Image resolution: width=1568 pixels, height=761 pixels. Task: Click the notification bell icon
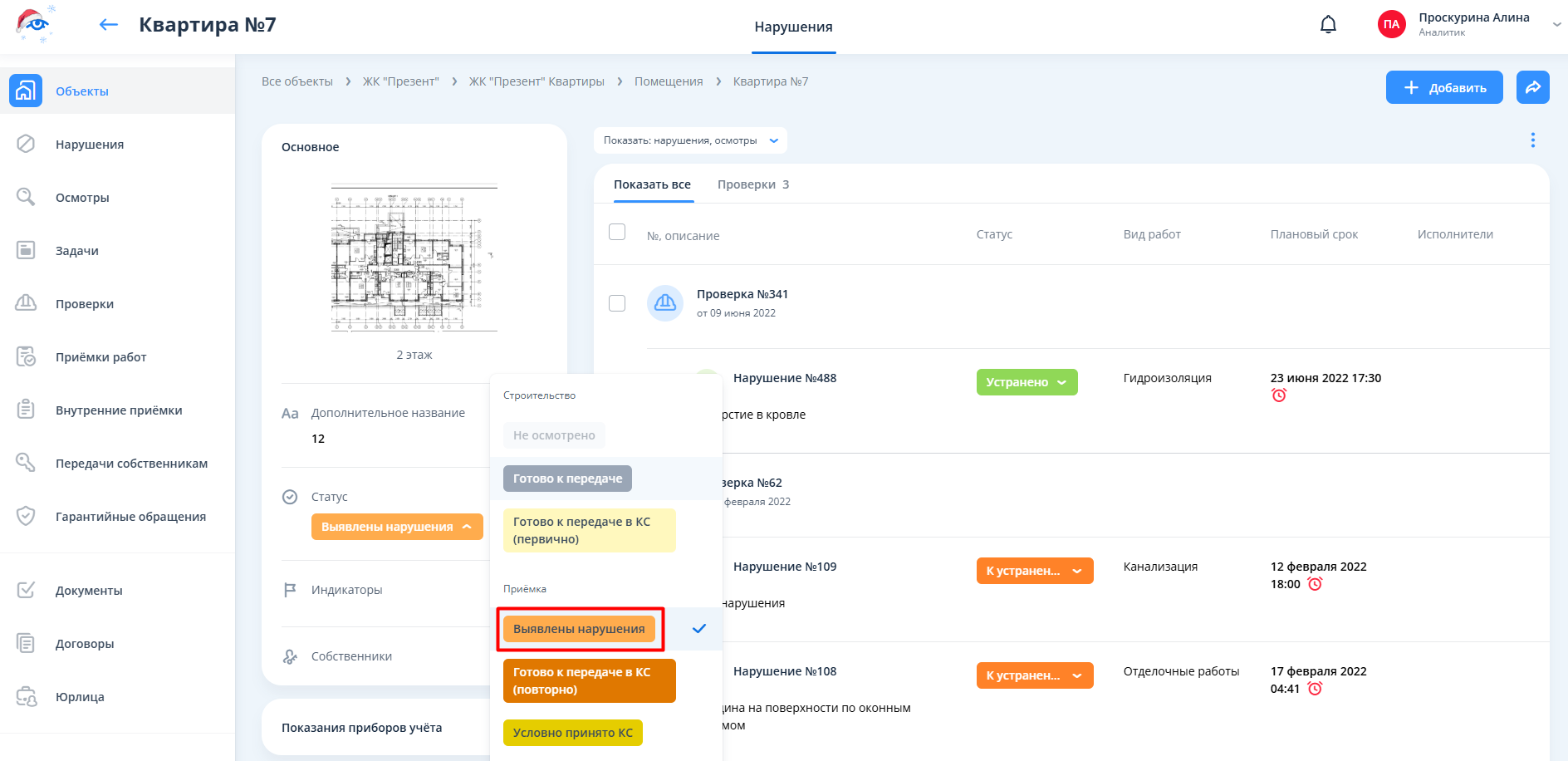coord(1328,25)
